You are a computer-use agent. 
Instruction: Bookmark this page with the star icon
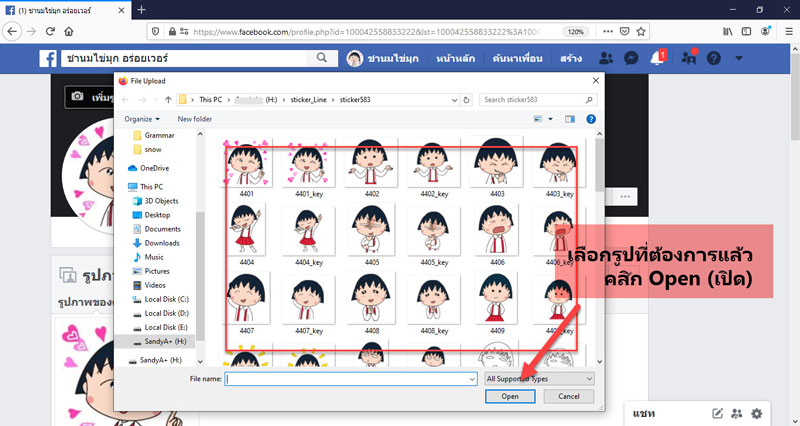tap(641, 32)
